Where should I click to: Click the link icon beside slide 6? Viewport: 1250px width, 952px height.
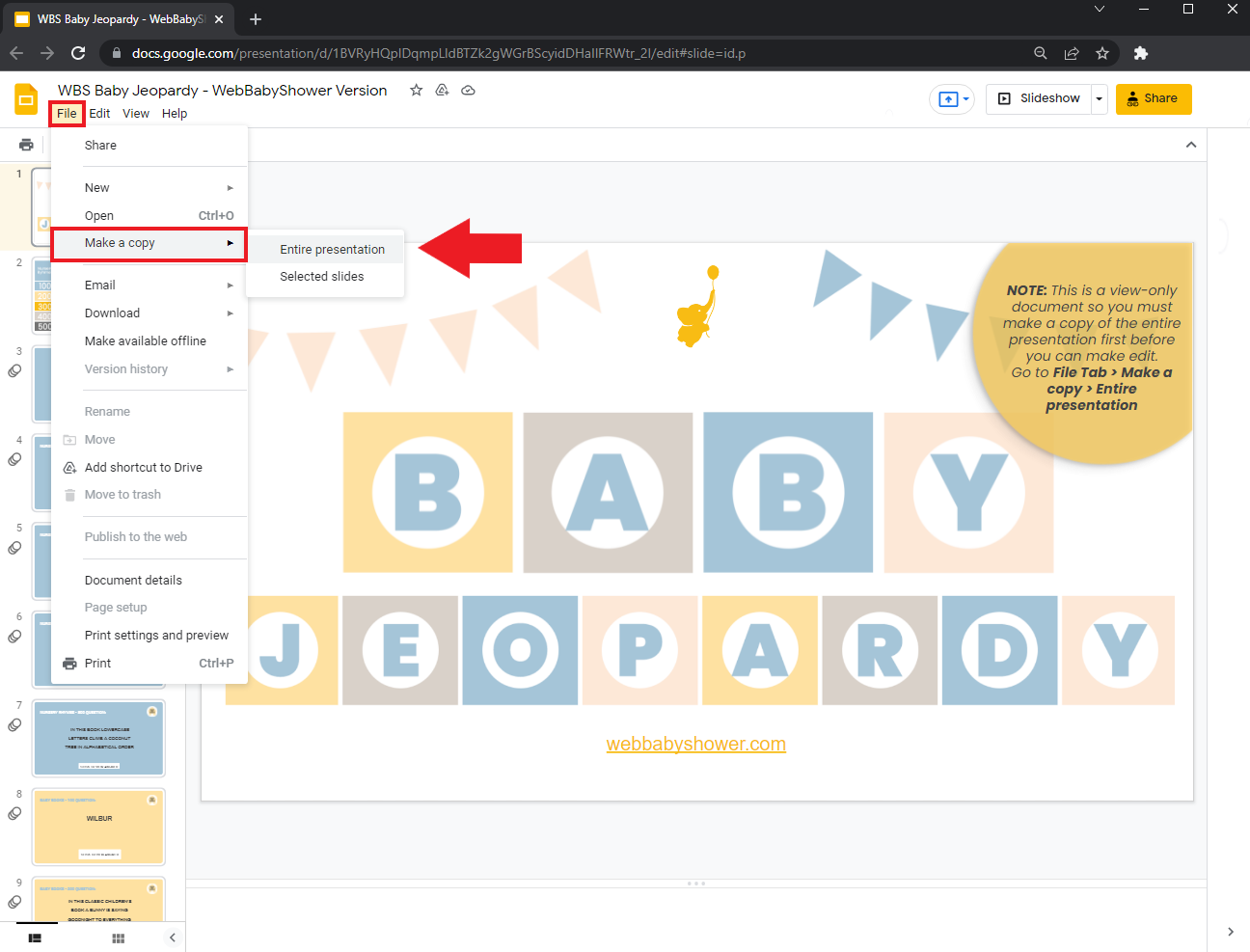point(14,637)
